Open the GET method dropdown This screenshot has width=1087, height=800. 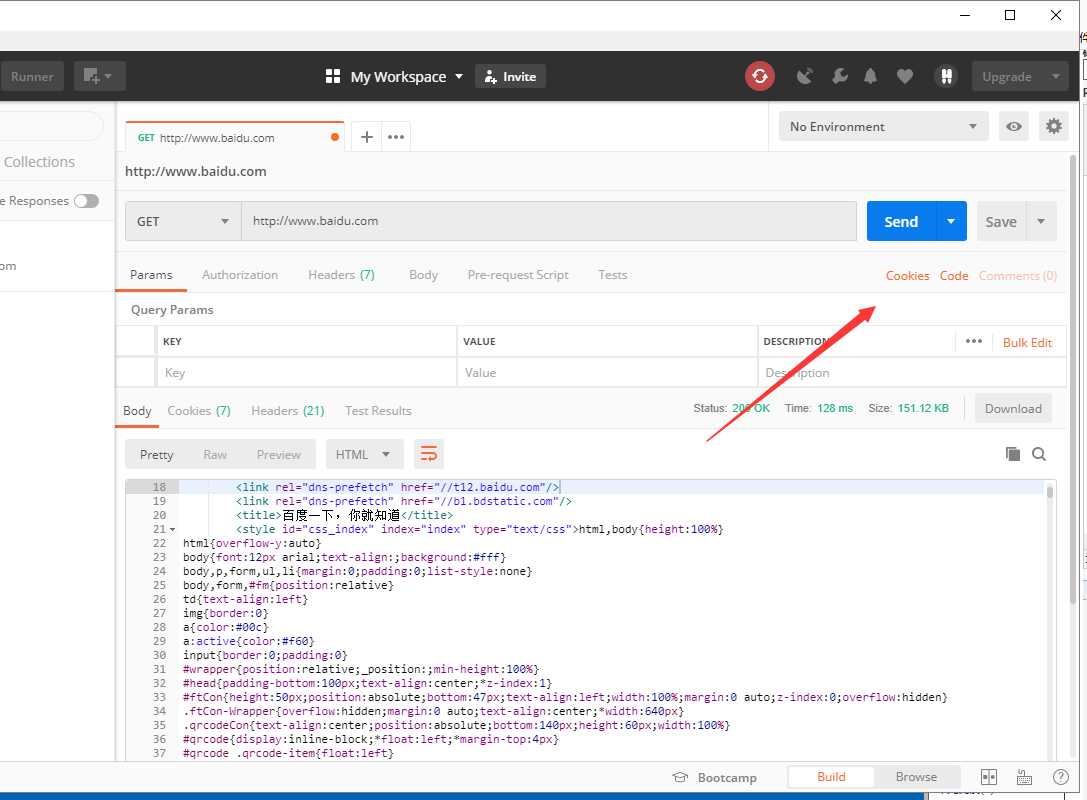tap(183, 221)
